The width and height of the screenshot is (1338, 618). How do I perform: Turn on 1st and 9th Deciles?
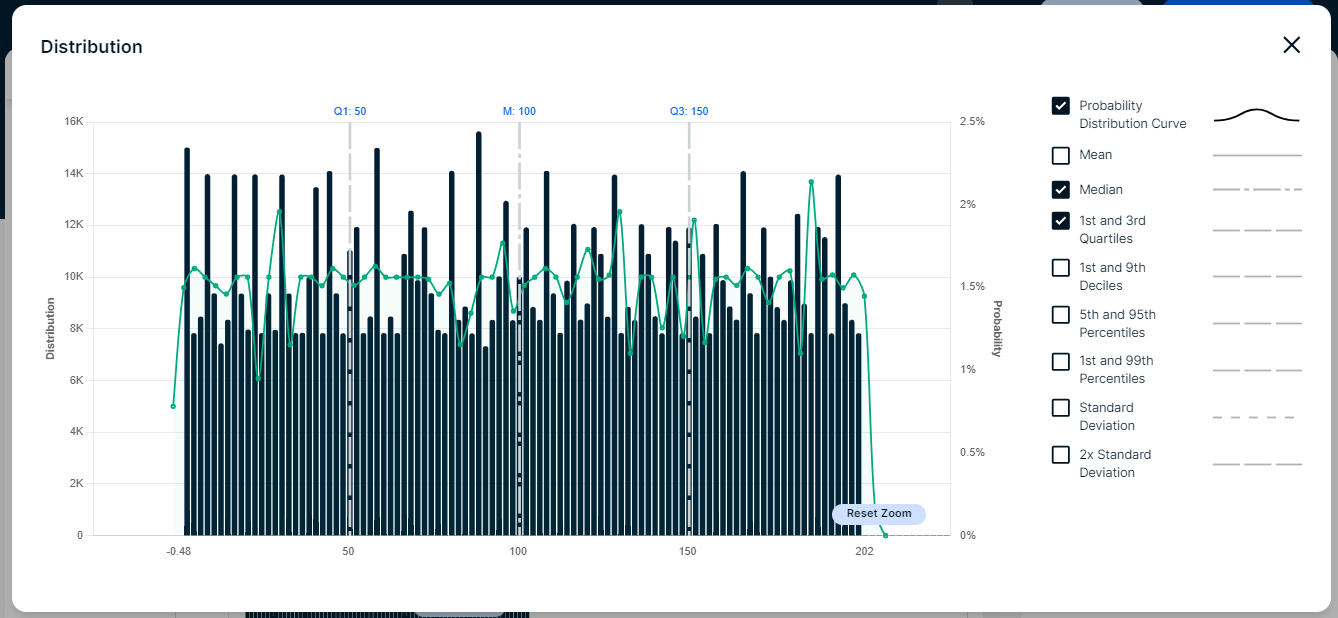(1061, 268)
